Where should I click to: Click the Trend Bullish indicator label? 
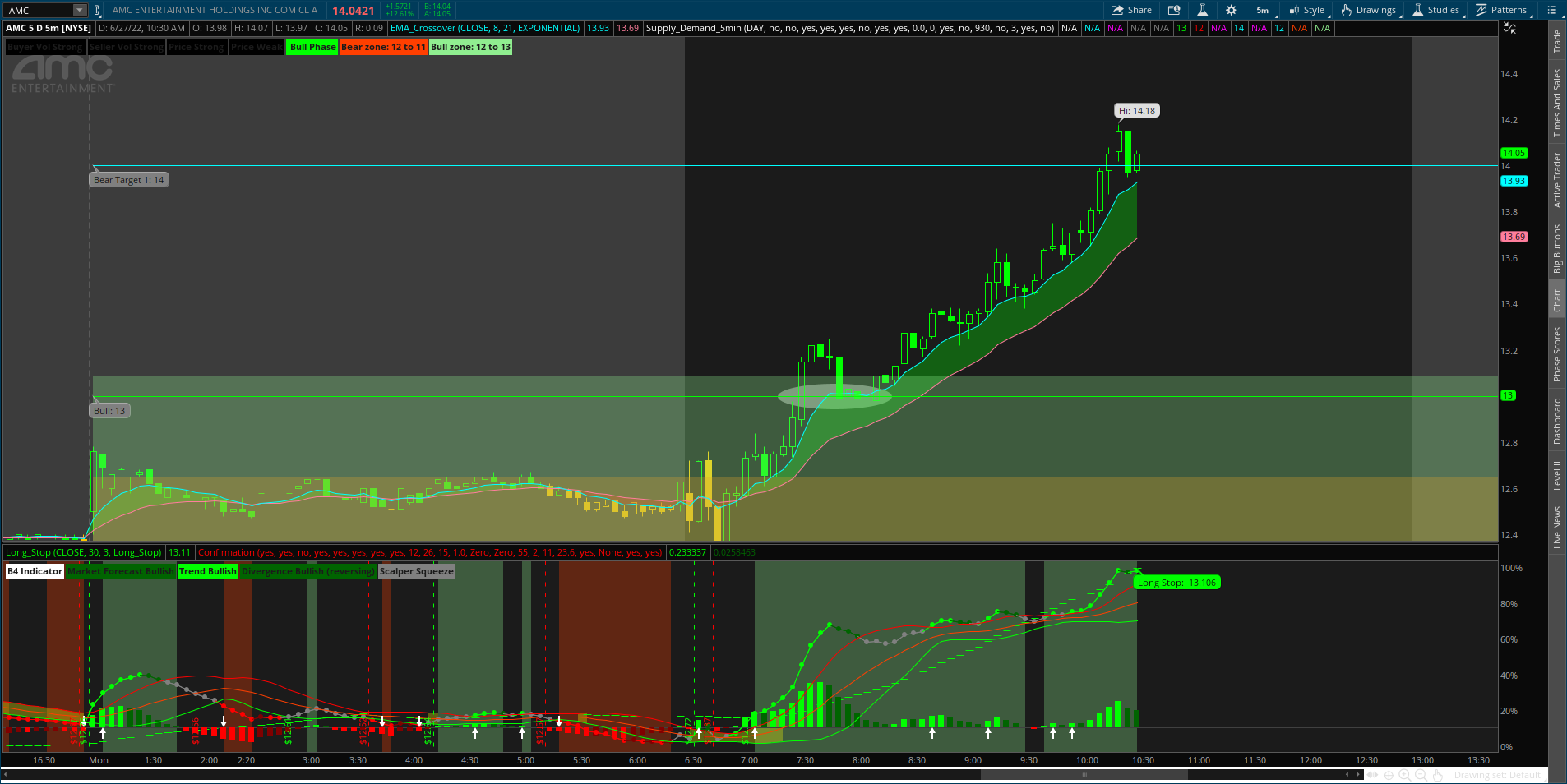pos(207,571)
